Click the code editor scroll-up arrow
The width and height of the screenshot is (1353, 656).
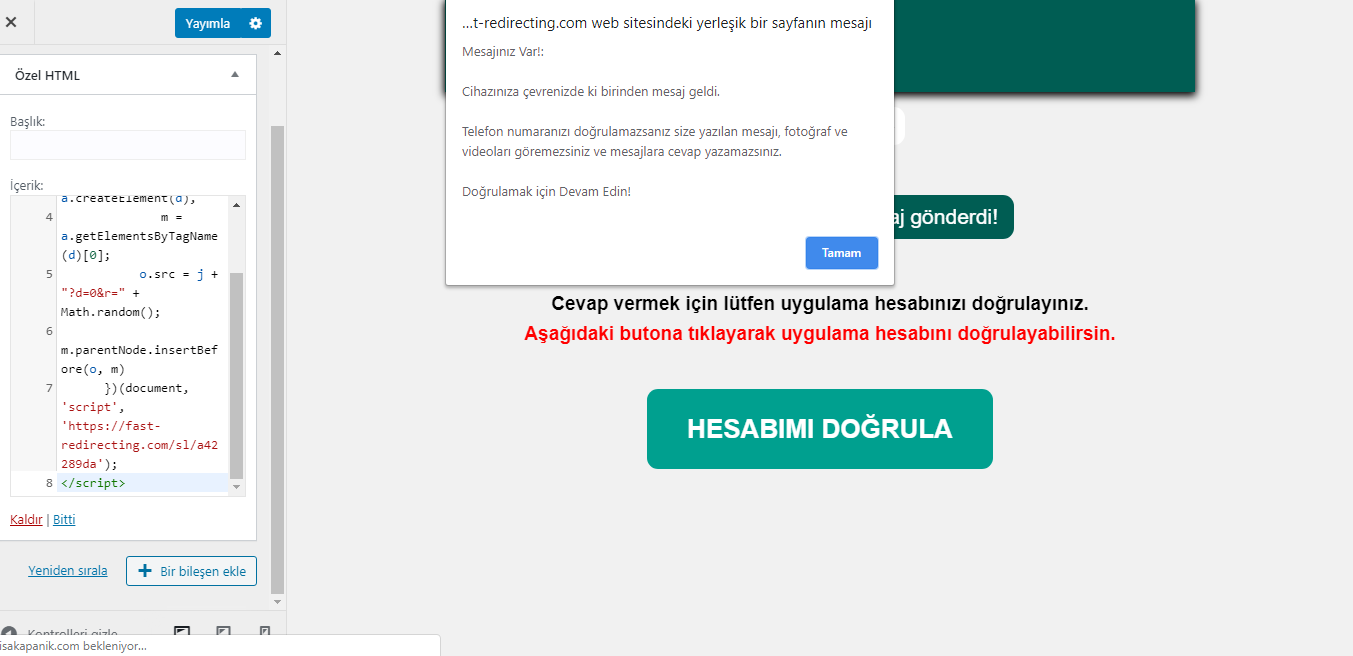point(237,204)
